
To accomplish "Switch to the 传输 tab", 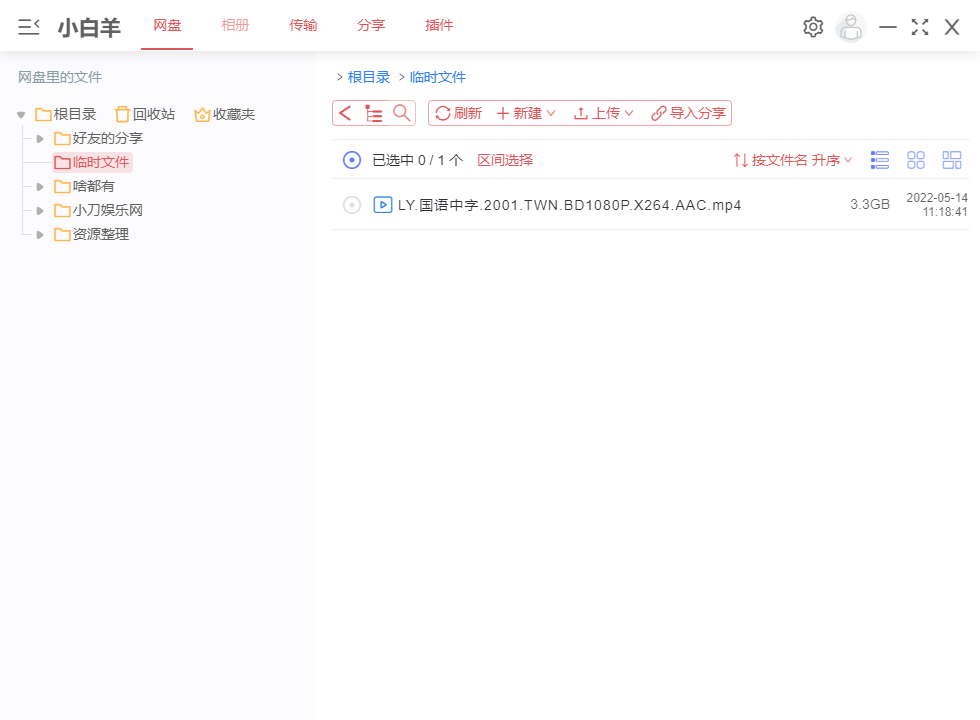I will point(303,25).
